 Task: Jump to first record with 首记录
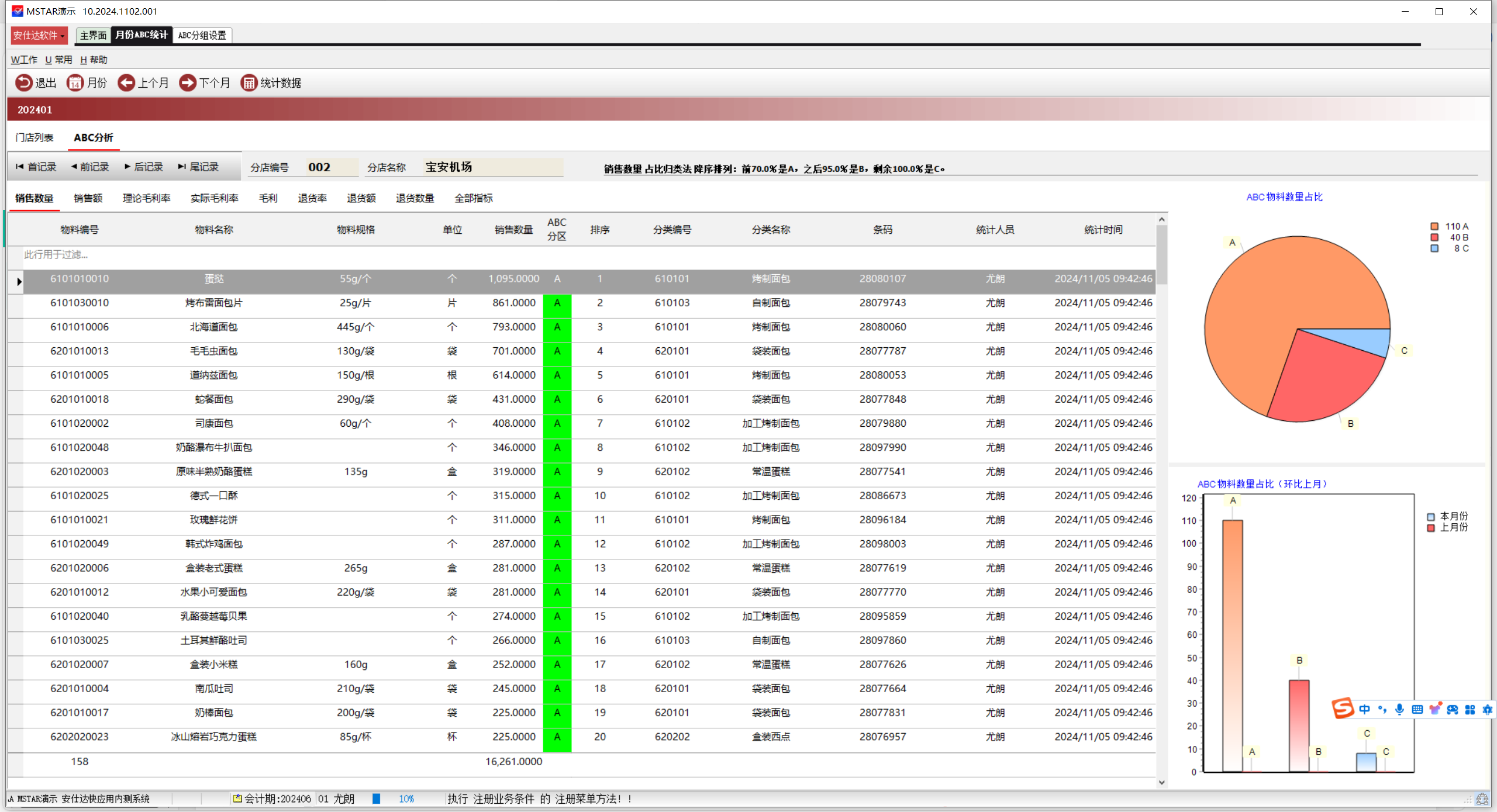tap(36, 167)
